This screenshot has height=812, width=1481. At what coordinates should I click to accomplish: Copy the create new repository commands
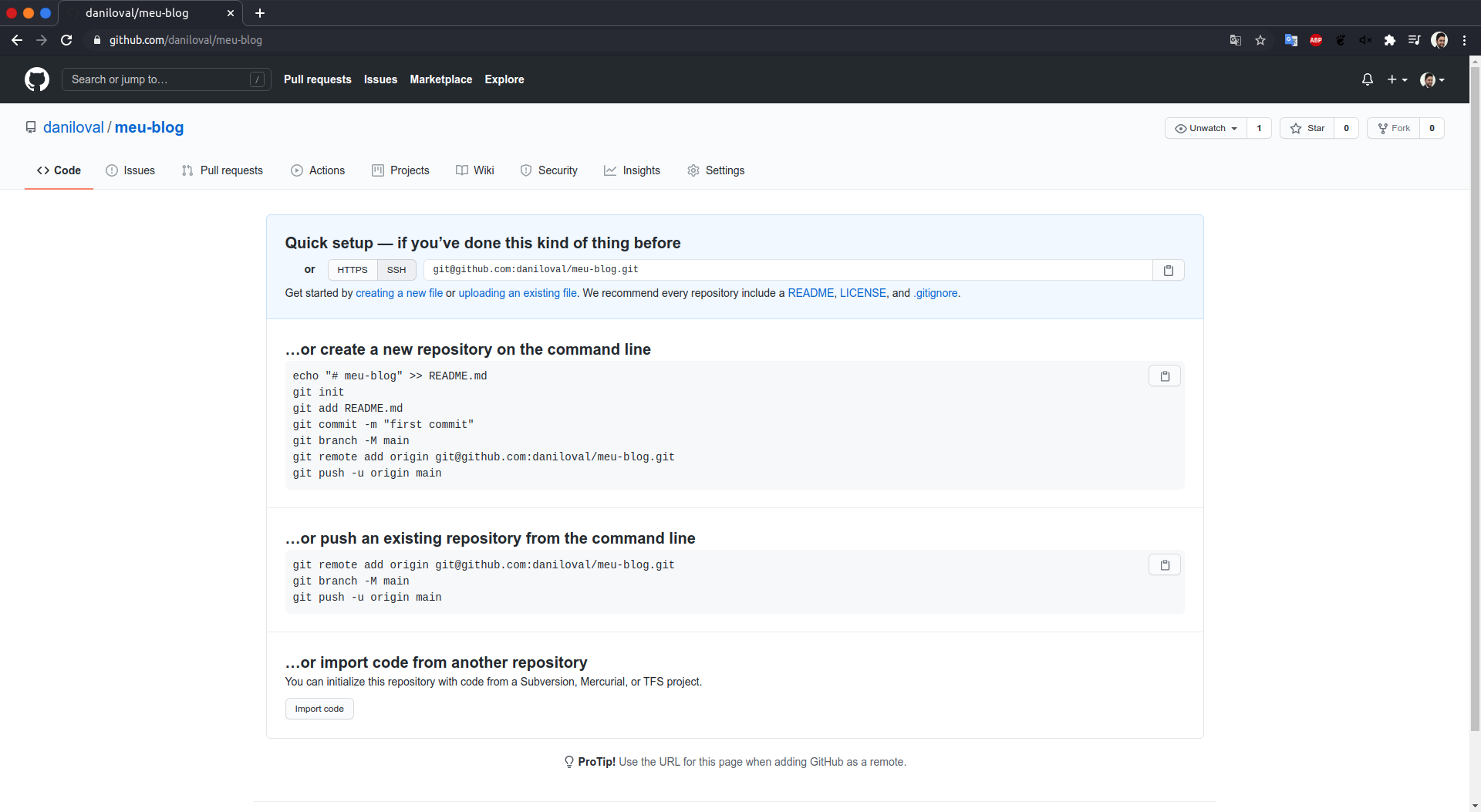coord(1165,376)
